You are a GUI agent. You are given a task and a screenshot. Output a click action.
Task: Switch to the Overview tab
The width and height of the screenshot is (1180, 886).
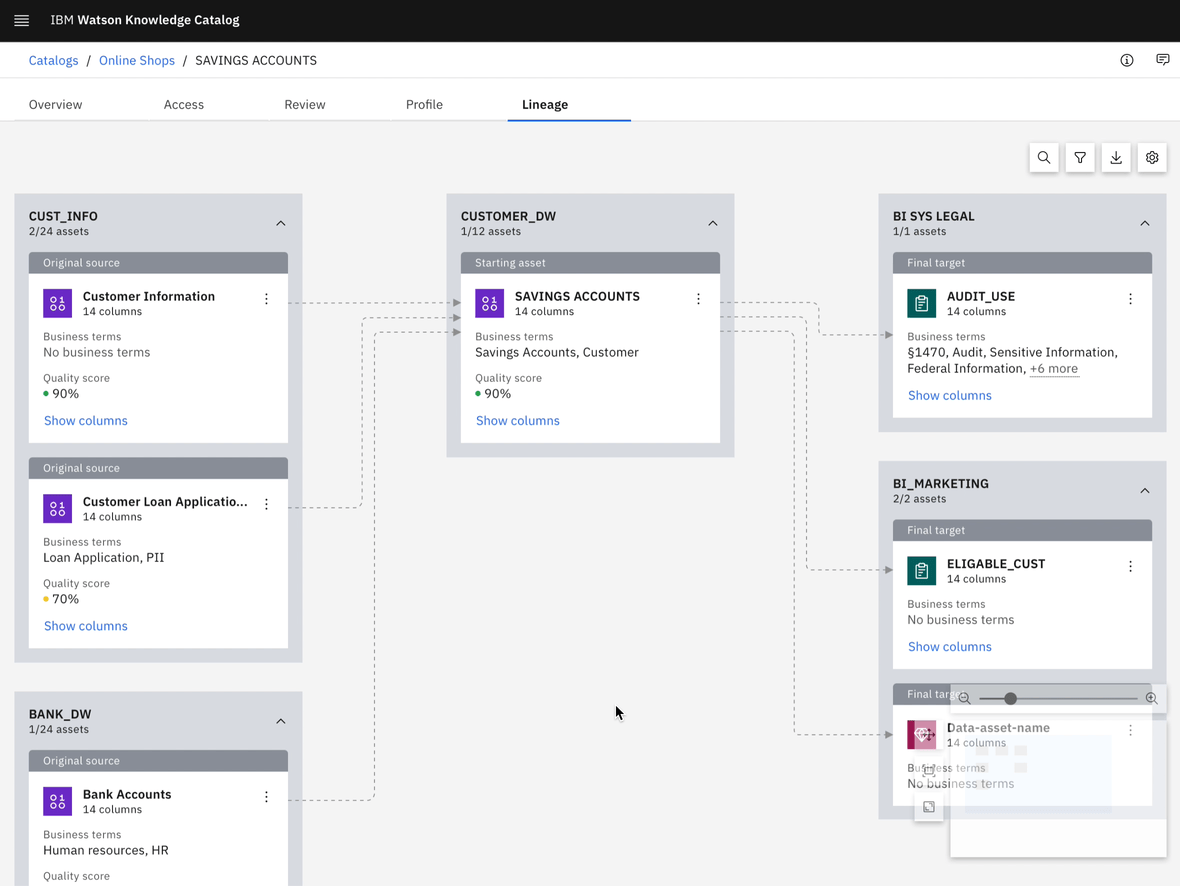(x=56, y=104)
